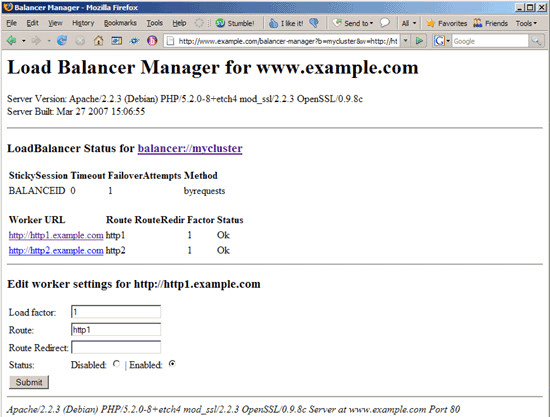Open the Bookmarks menu
Viewport: 550px width, 417px height.
pos(120,23)
